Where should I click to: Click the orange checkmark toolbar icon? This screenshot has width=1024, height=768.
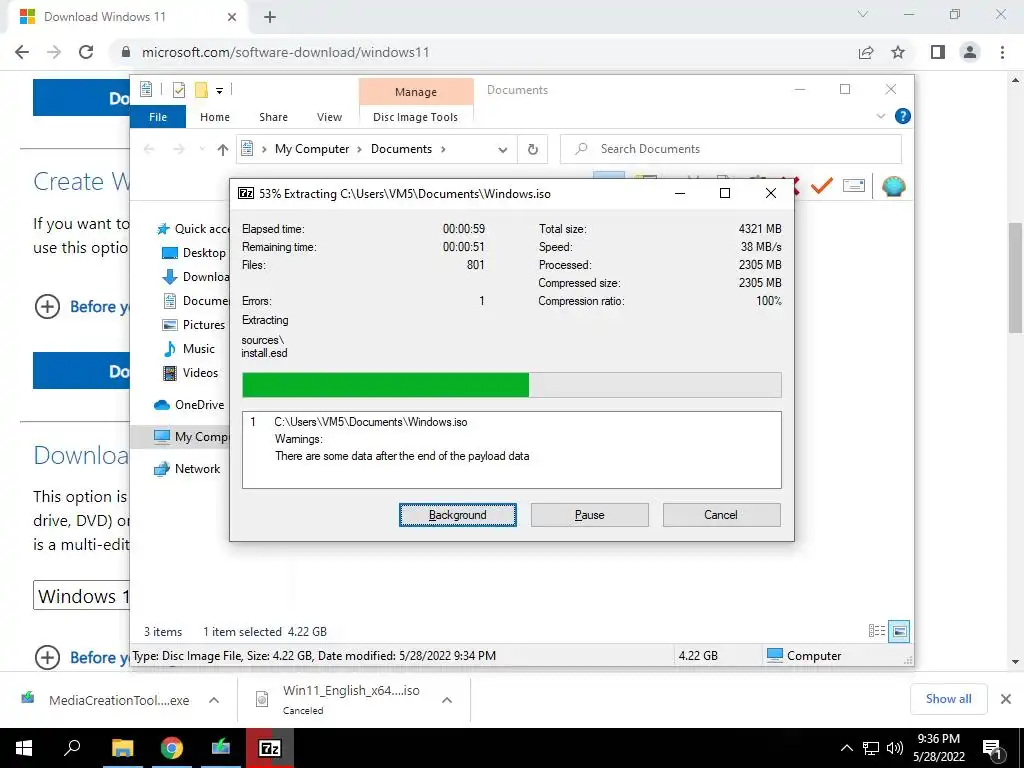tap(822, 186)
